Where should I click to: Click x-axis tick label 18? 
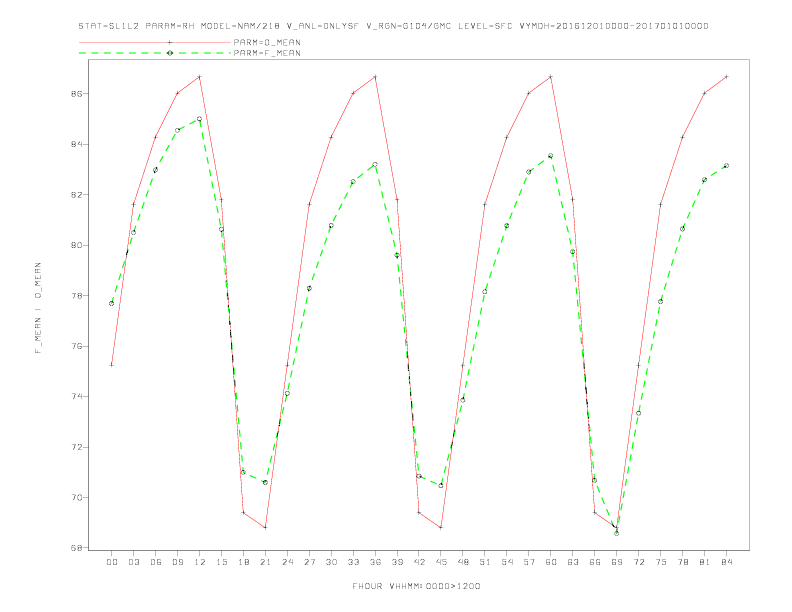click(243, 562)
